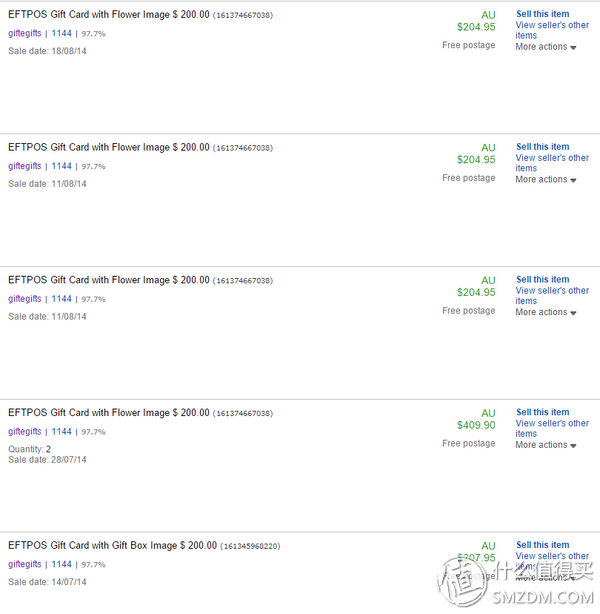Screen dimensions: 600x614
Task: Open giftegifts seller profile on first listing
Action: pos(25,34)
